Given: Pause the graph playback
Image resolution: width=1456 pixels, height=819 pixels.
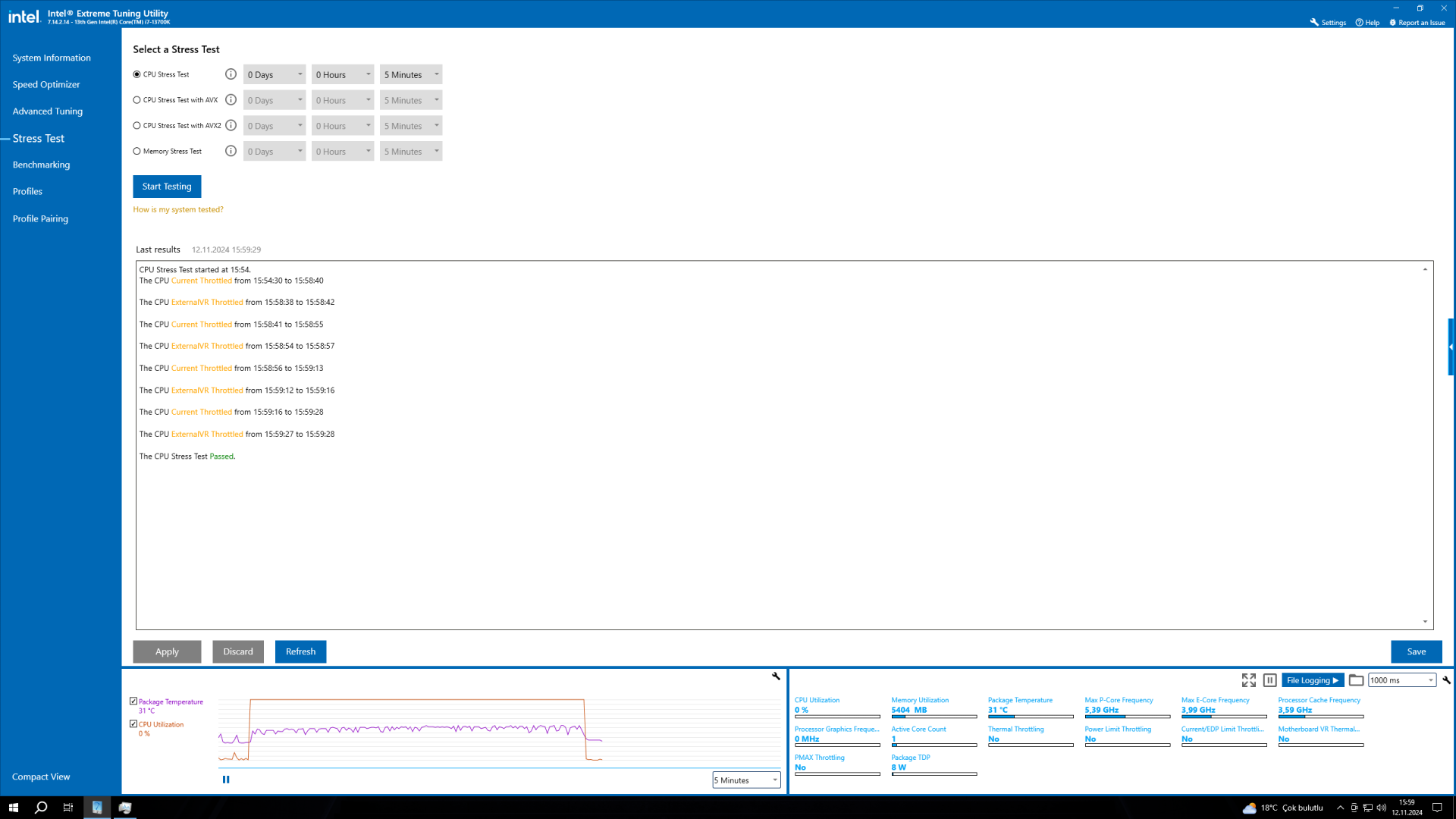Looking at the screenshot, I should (x=226, y=780).
